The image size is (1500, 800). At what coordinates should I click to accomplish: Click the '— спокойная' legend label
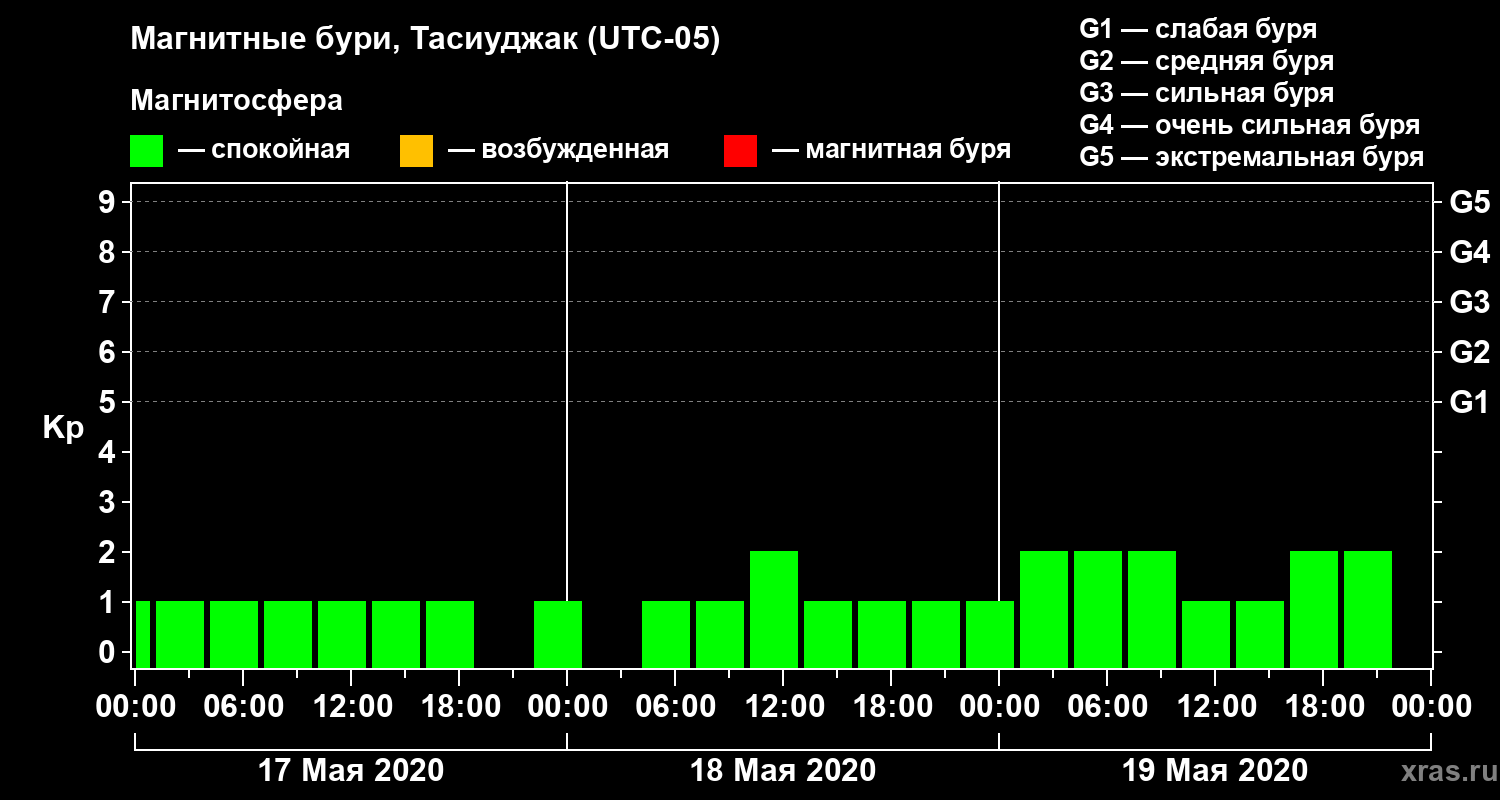coord(263,150)
